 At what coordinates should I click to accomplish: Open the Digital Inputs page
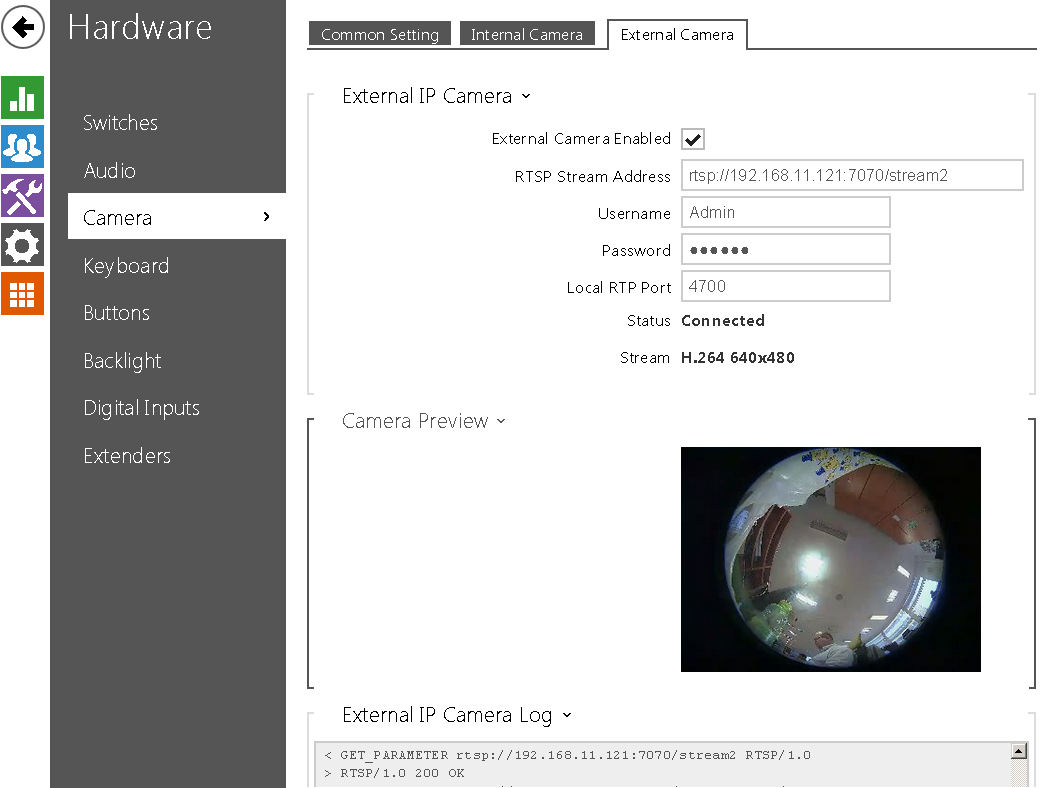click(x=141, y=408)
